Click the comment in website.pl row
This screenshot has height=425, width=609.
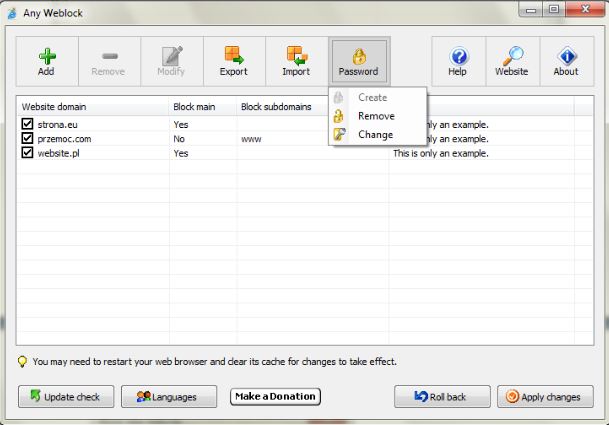pos(440,153)
